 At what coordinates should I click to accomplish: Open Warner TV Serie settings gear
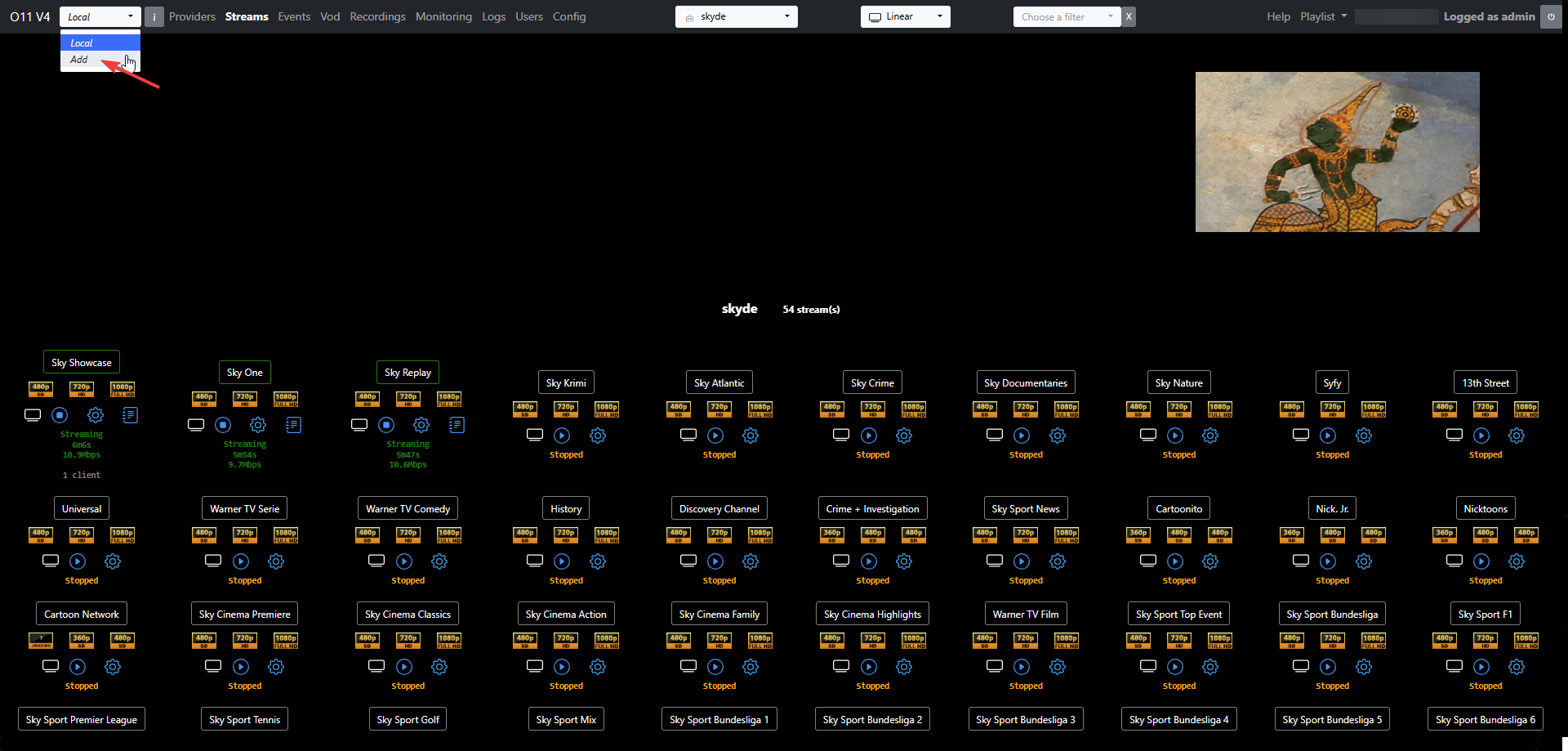(276, 561)
